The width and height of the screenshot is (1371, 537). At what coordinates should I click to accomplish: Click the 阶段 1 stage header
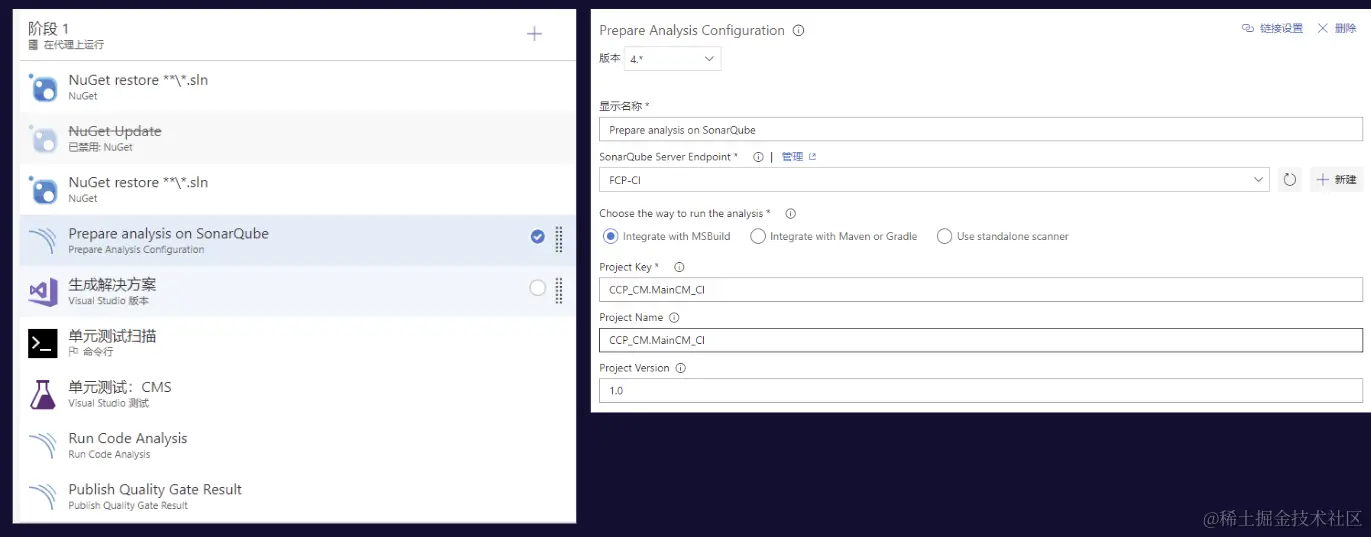298,35
